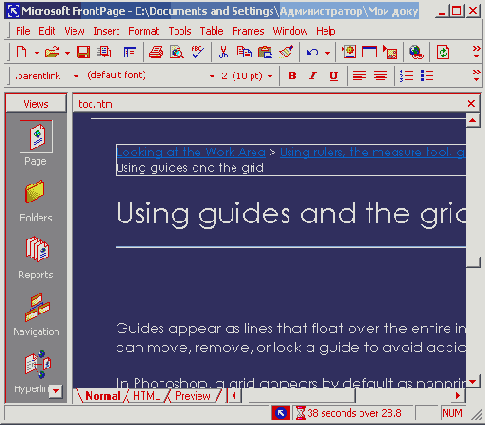485x425 pixels.
Task: Open the Undo history dropdown arrow
Action: point(327,53)
